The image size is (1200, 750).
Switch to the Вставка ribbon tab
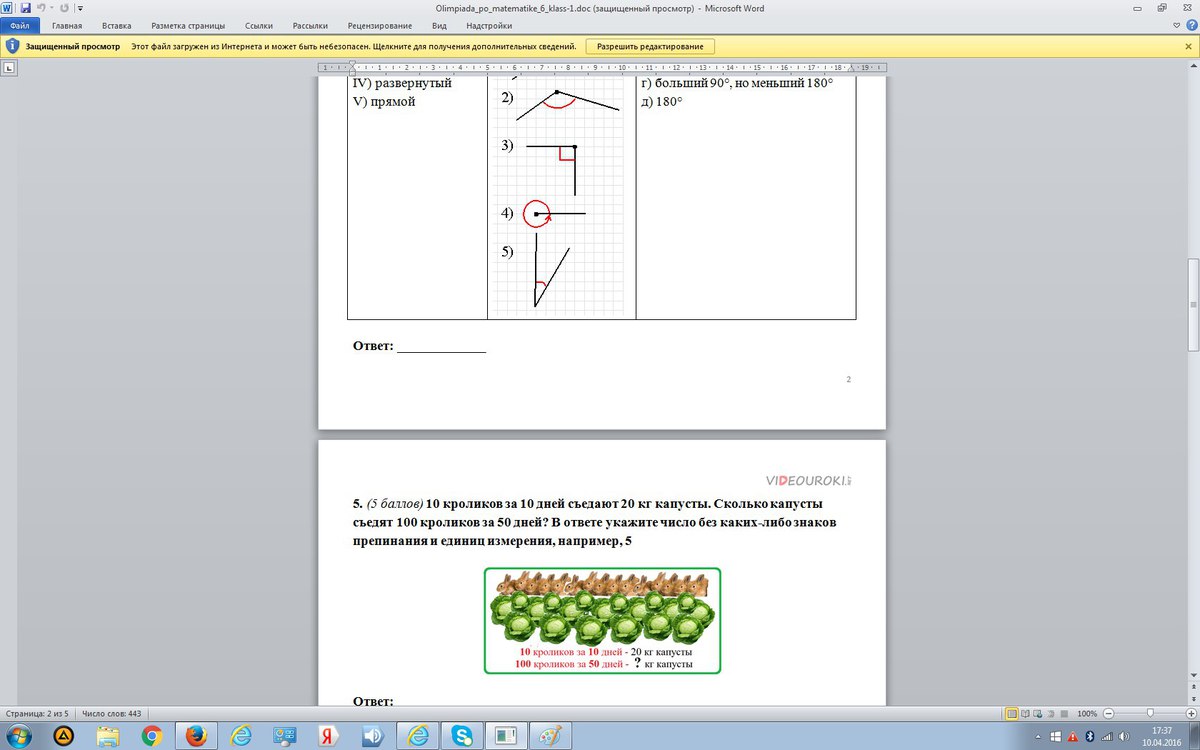tap(117, 25)
